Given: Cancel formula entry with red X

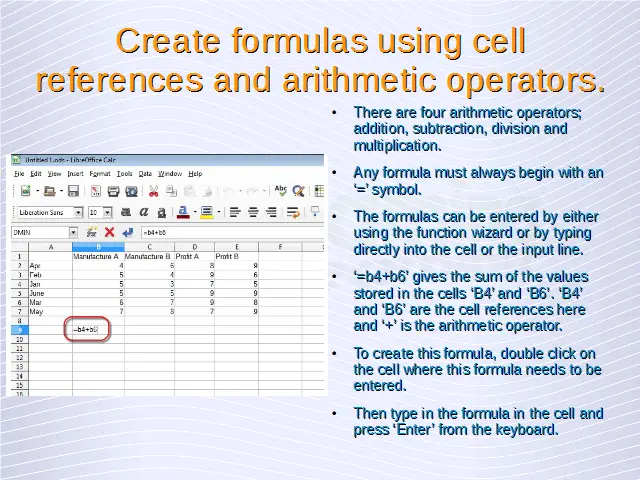Looking at the screenshot, I should click(x=109, y=232).
